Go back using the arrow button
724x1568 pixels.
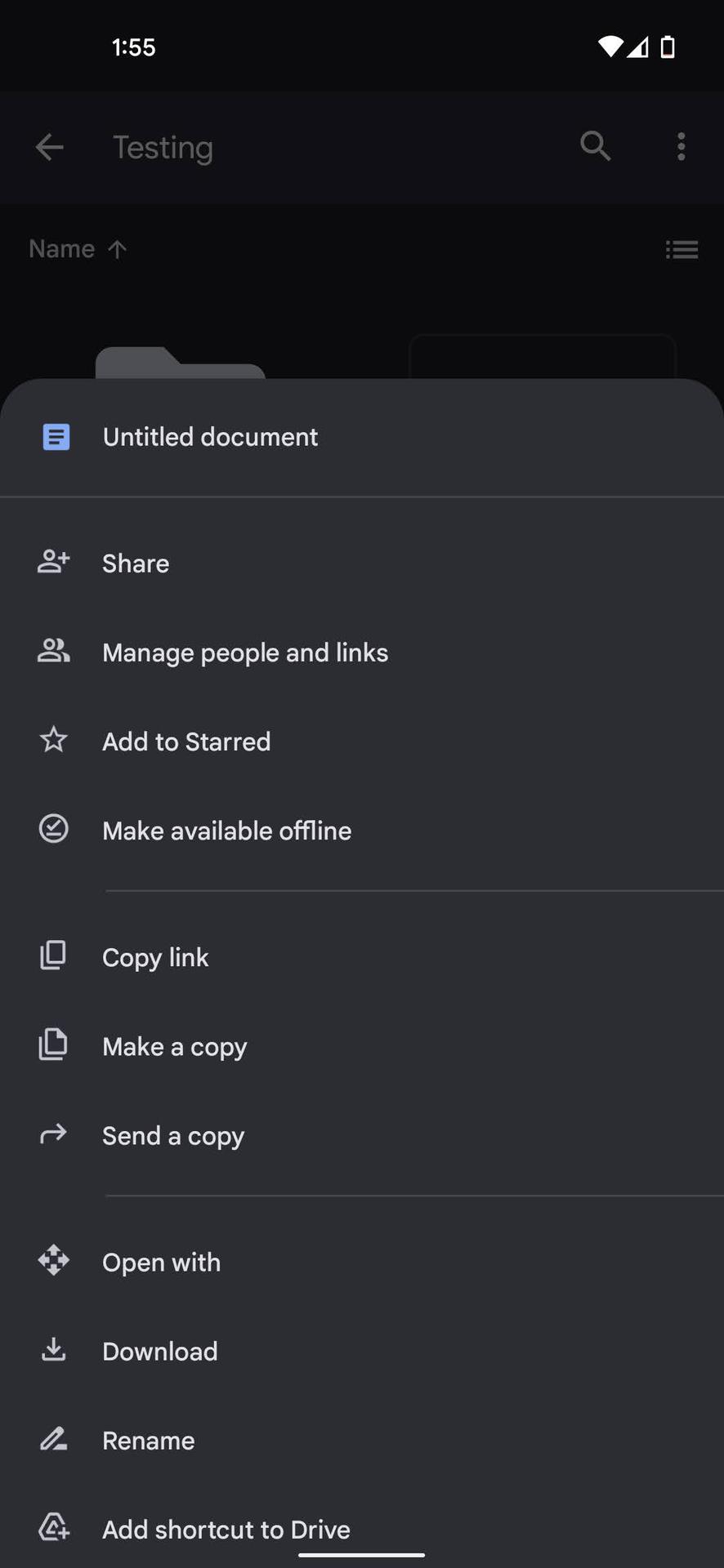50,147
